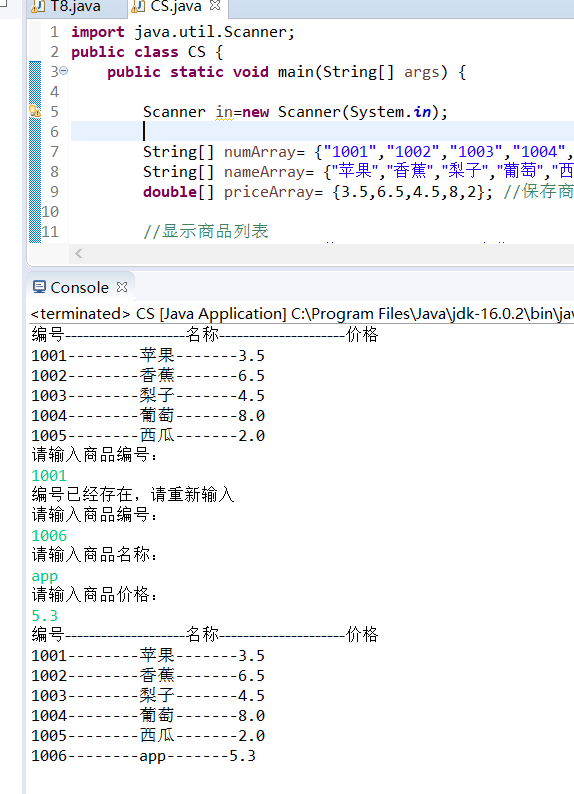Click the Java file icon on T8.java tab
This screenshot has height=794, width=574.
(x=38, y=7)
